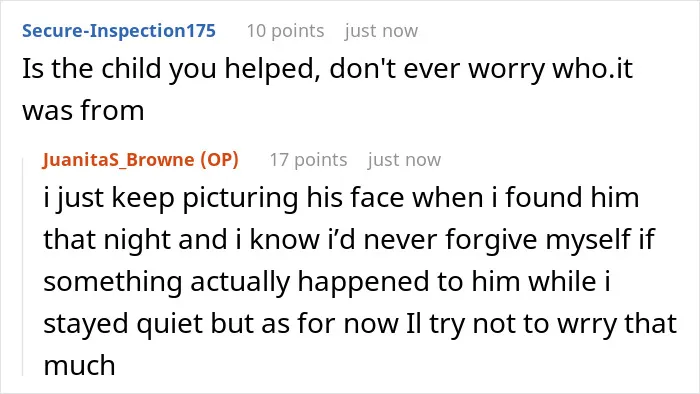Click the line 'that night and i know'

pos(349,240)
